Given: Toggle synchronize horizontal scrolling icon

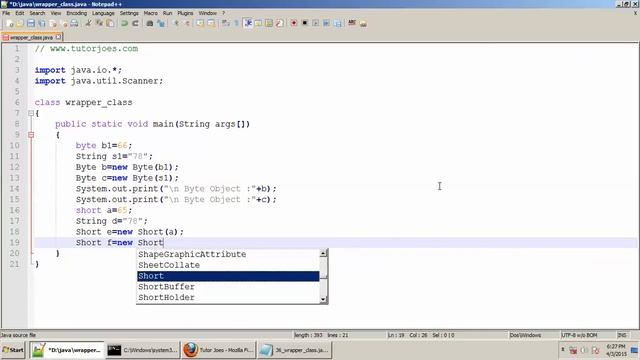Looking at the screenshot, I should [x=211, y=23].
